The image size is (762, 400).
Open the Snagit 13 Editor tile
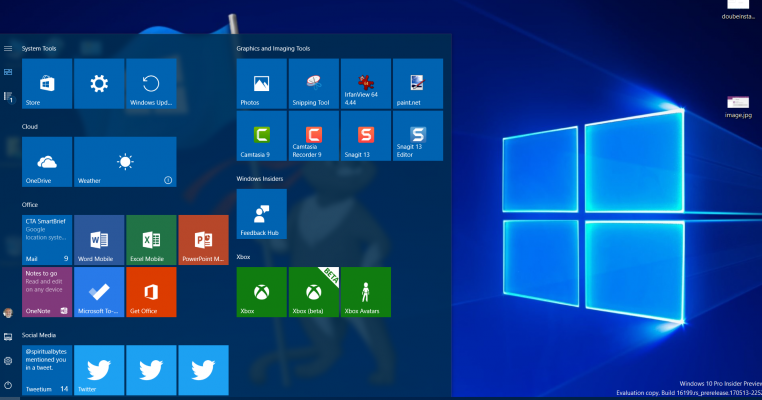[x=418, y=136]
